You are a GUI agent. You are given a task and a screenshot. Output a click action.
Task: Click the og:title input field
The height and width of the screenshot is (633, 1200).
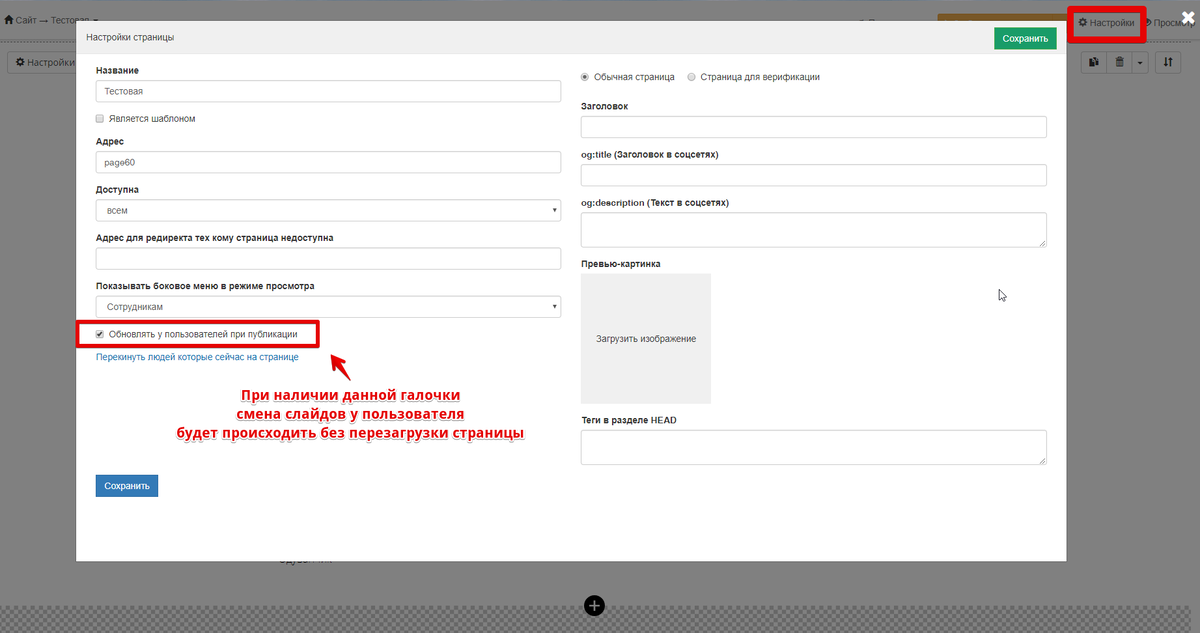tap(813, 175)
